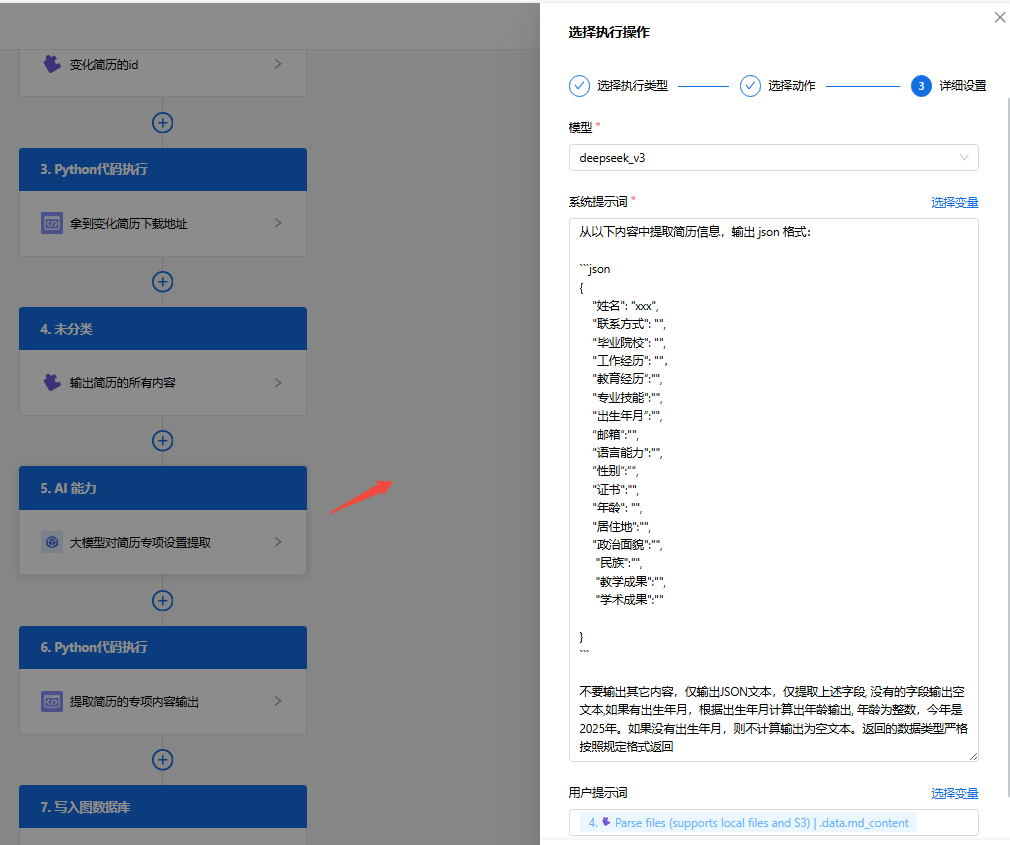Select the 5. AI 能力 step header
The width and height of the screenshot is (1010, 845).
[163, 488]
